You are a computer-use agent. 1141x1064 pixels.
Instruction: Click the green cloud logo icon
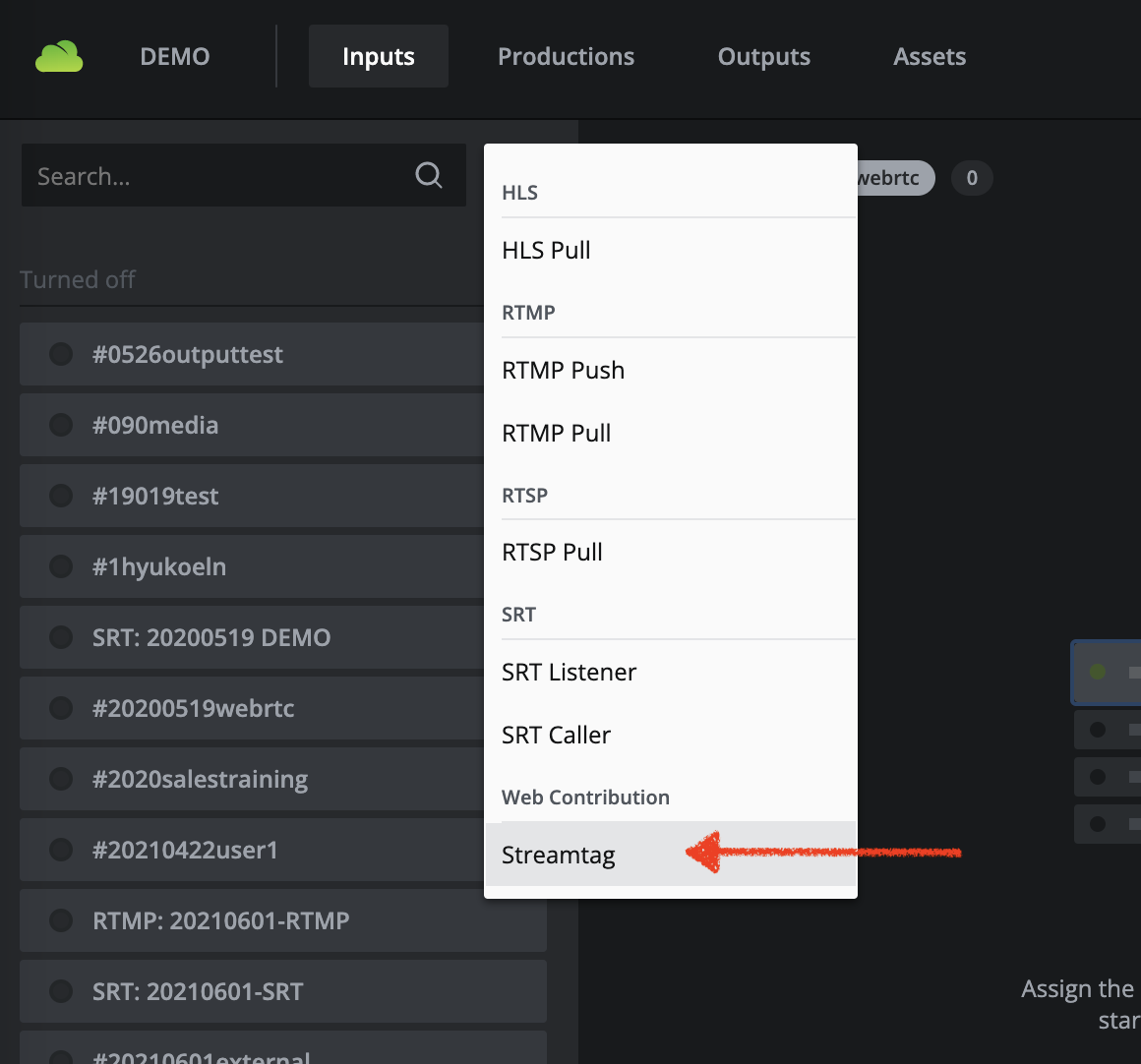pyautogui.click(x=59, y=57)
